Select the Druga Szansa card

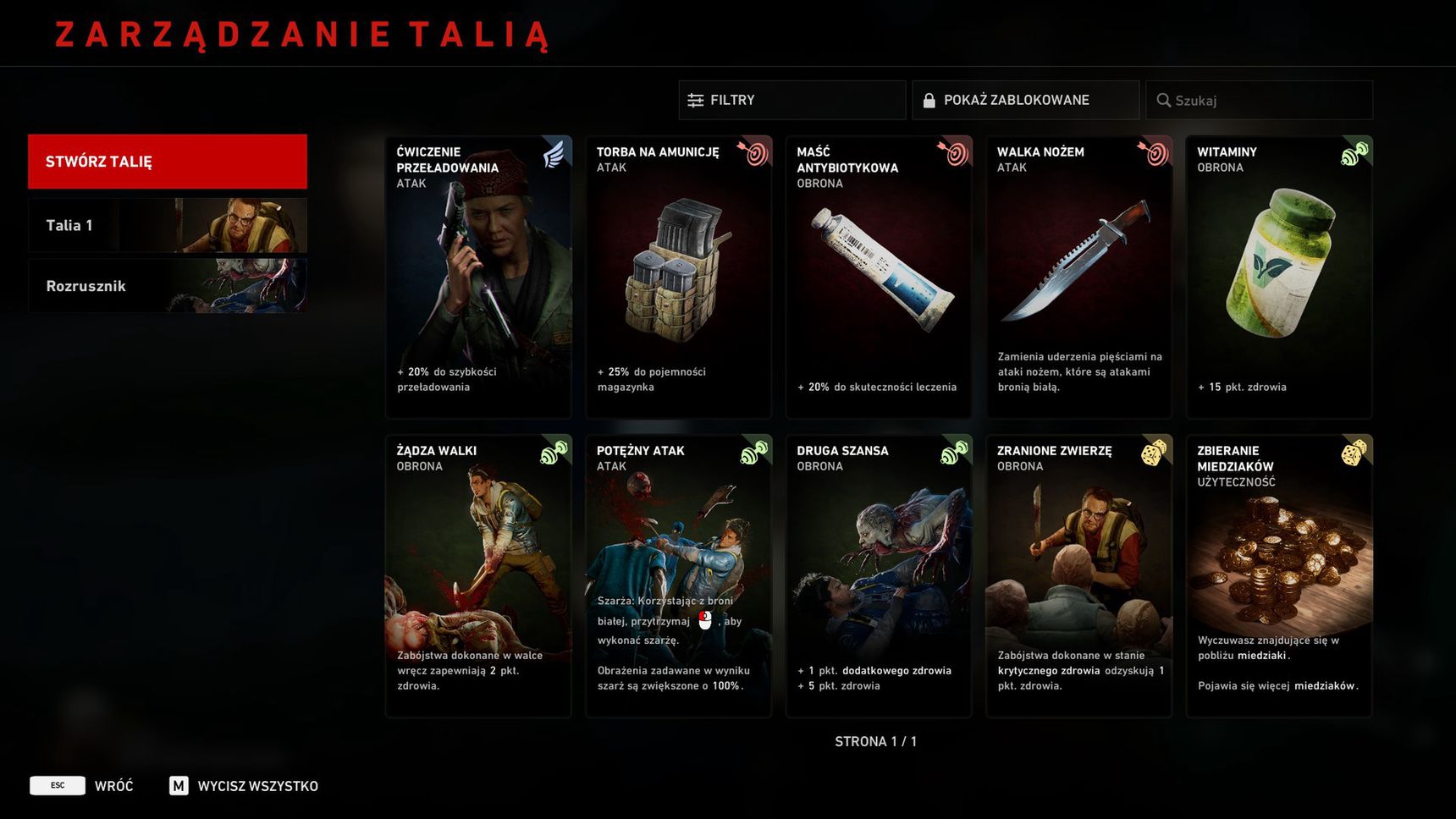coord(879,576)
